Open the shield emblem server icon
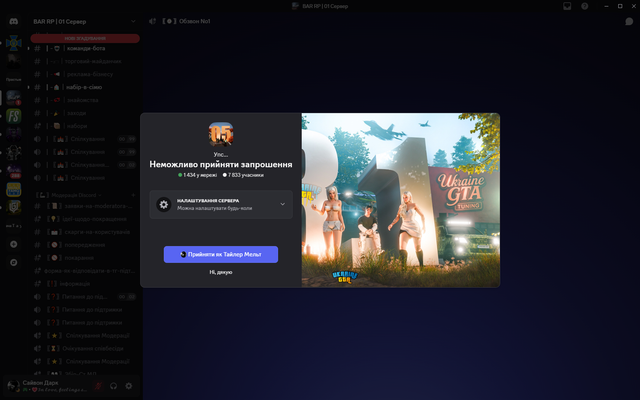The width and height of the screenshot is (640, 400). [13, 207]
